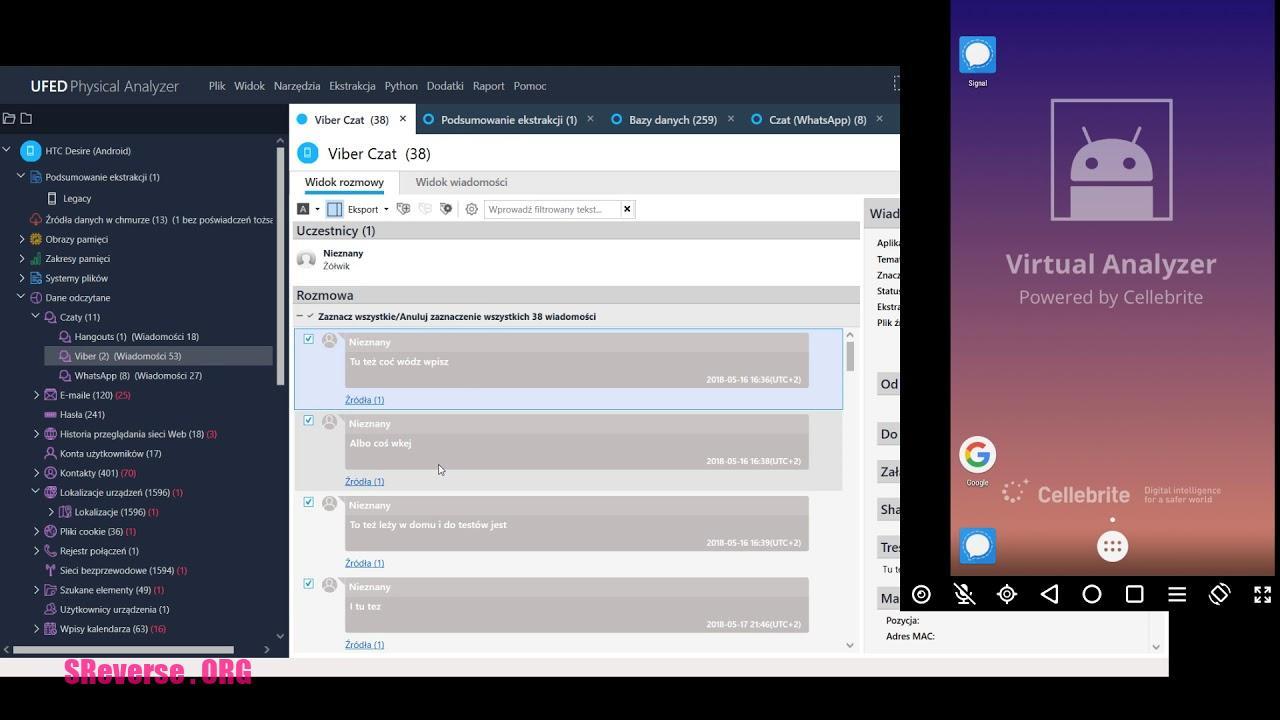Toggle the muted microphone in emulator bar
Viewport: 1280px width, 720px height.
pos(964,594)
